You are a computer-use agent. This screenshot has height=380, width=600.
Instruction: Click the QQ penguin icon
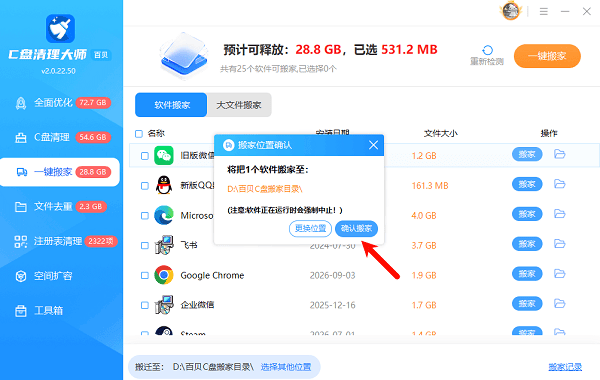(x=164, y=185)
